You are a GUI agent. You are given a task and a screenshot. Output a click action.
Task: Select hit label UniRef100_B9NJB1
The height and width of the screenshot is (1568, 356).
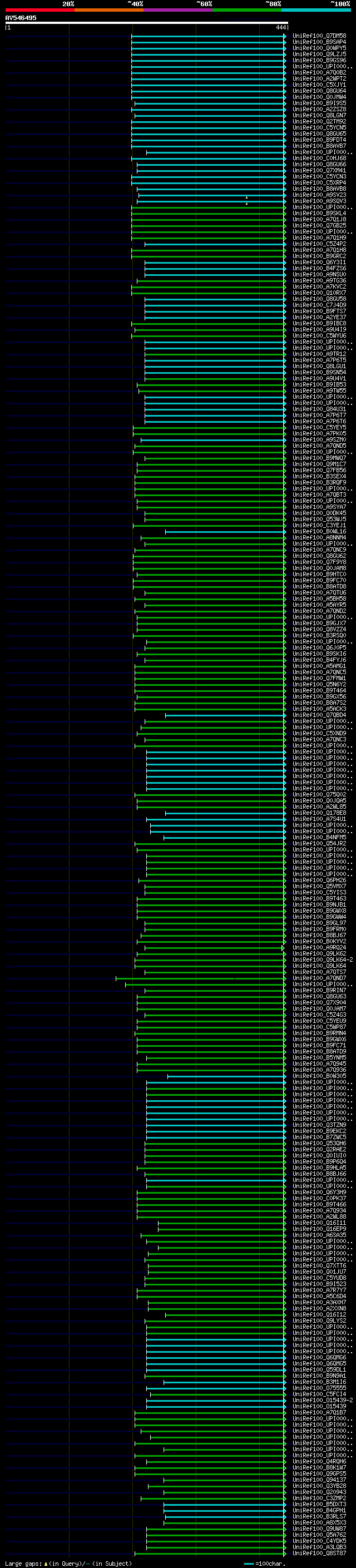click(319, 904)
